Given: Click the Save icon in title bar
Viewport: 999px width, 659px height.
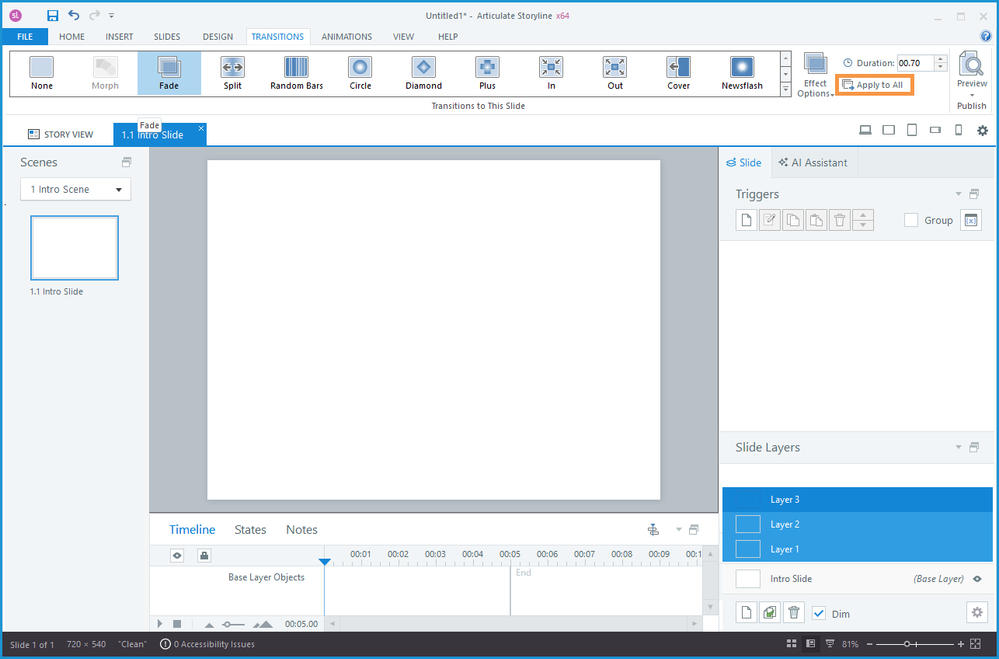Looking at the screenshot, I should coord(52,16).
